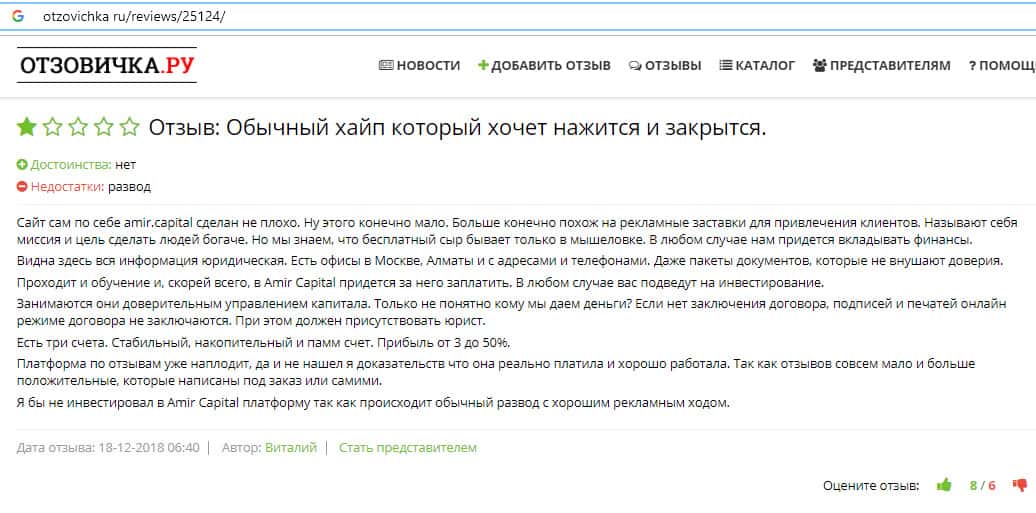
Task: Click the red thumbs-down icon
Action: coord(1019,486)
